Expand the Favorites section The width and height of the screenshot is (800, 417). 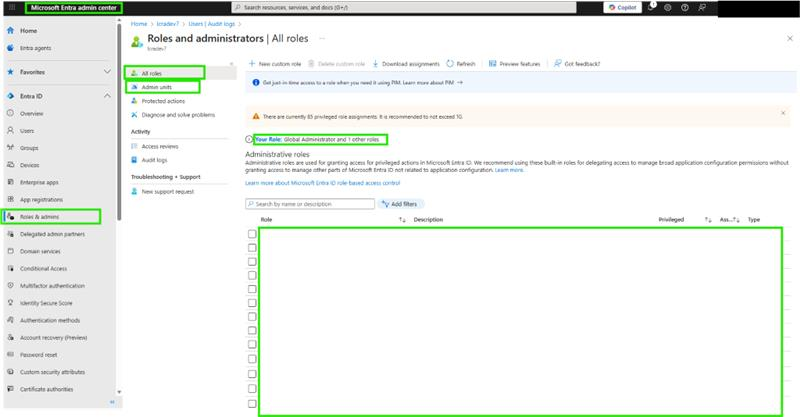107,72
